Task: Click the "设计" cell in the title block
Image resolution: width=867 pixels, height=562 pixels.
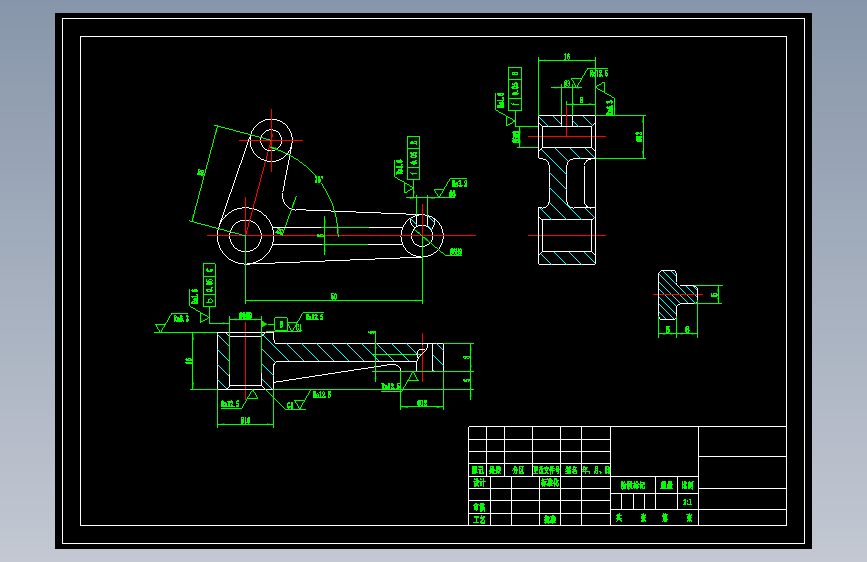Action: coord(479,482)
